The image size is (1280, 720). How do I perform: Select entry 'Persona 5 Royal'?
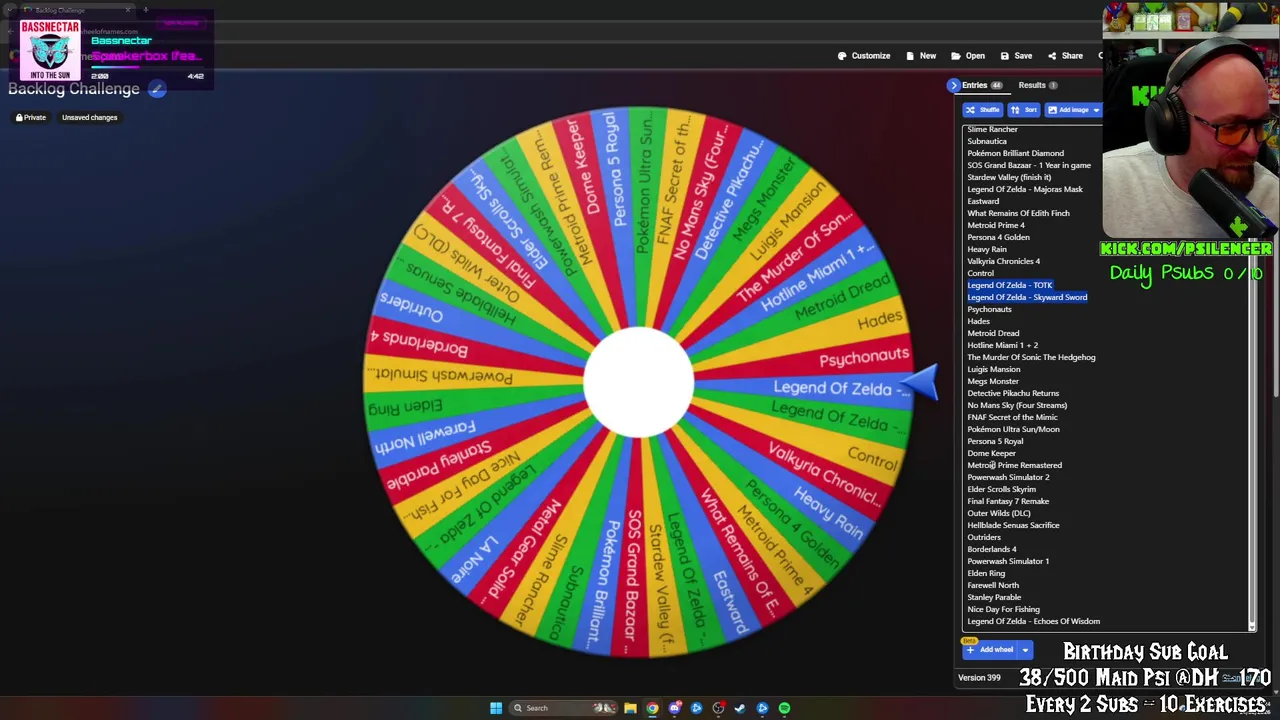tap(995, 441)
